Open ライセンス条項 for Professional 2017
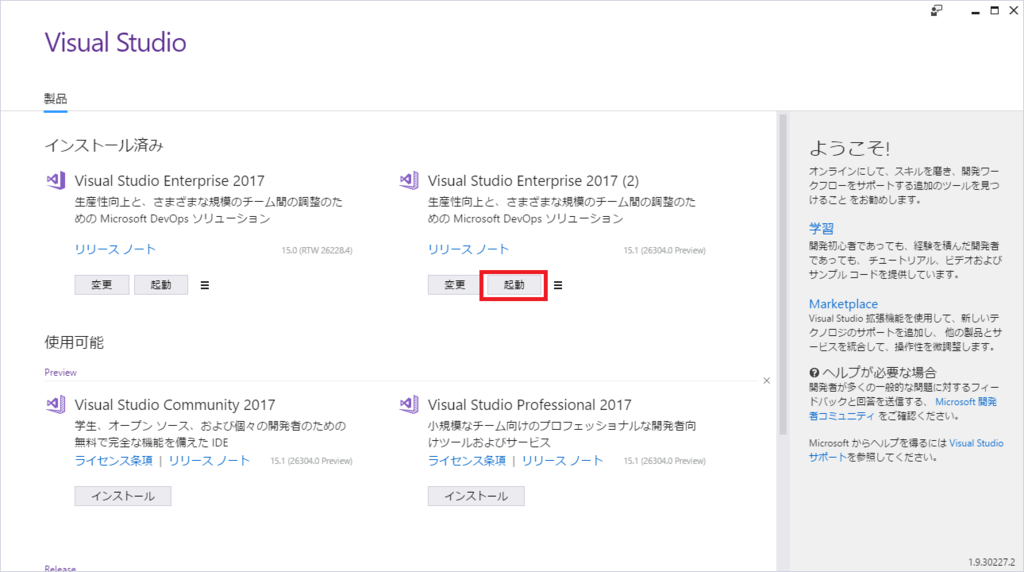Screen dimensions: 1024x572 point(467,461)
